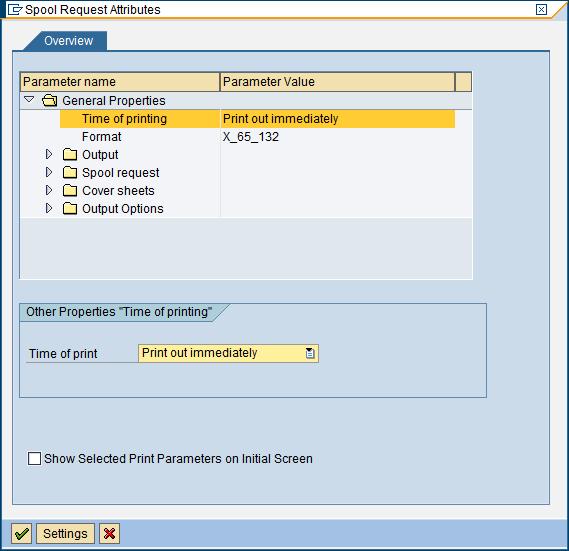Click the General Properties open folder icon
Viewport: 569px width, 551px height.
49,101
